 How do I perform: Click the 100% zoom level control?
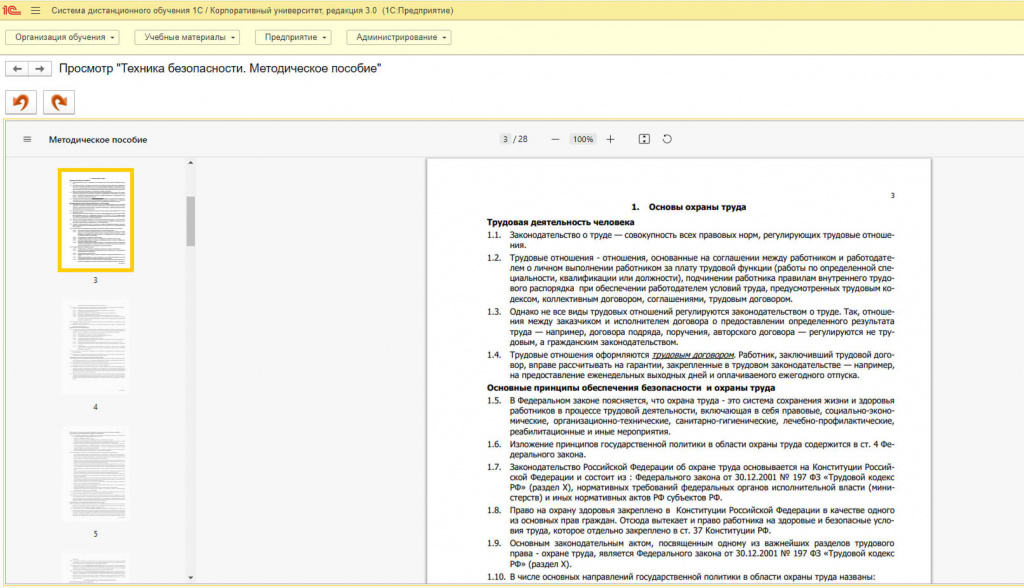click(x=582, y=139)
